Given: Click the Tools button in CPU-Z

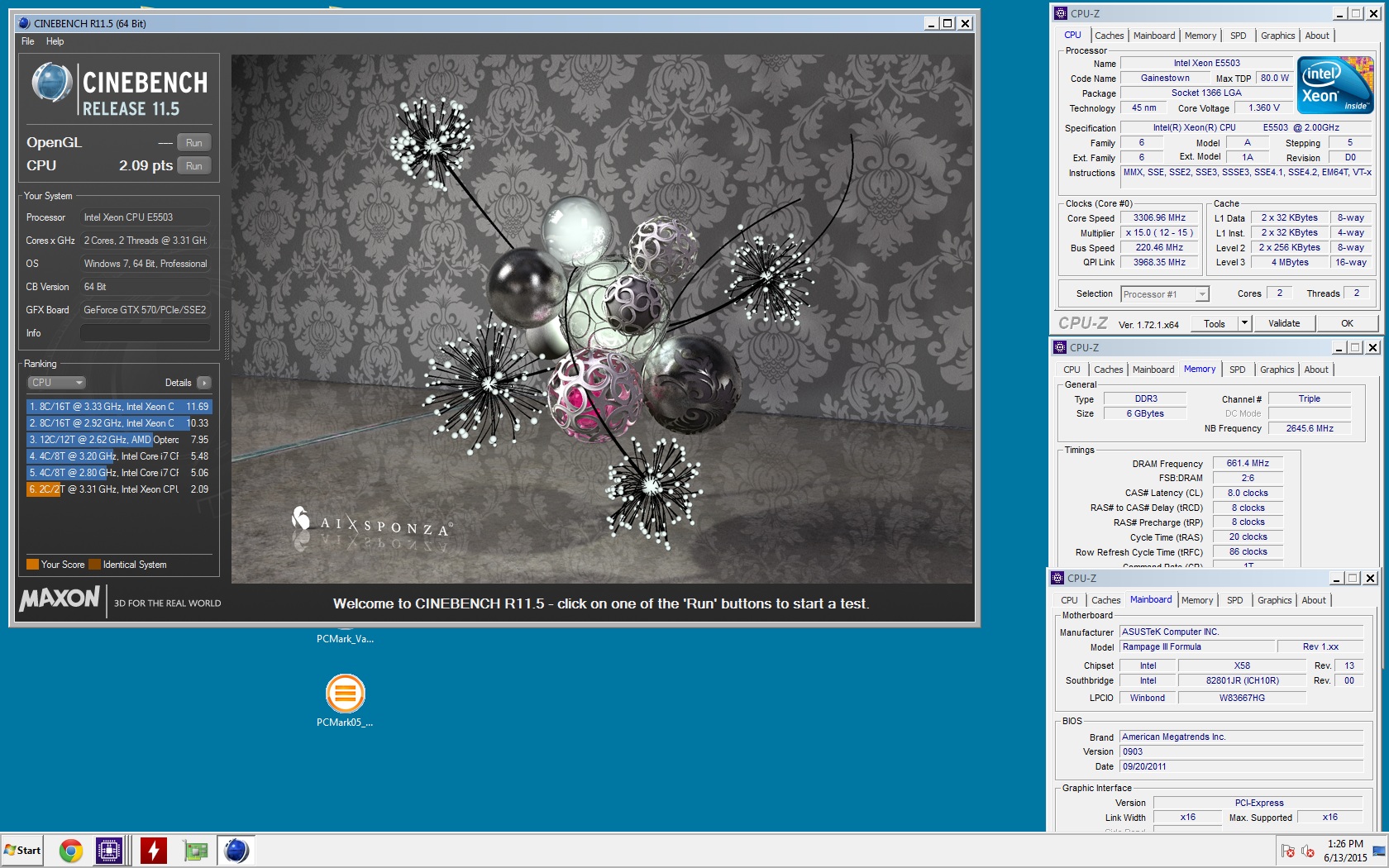Looking at the screenshot, I should 1215,323.
